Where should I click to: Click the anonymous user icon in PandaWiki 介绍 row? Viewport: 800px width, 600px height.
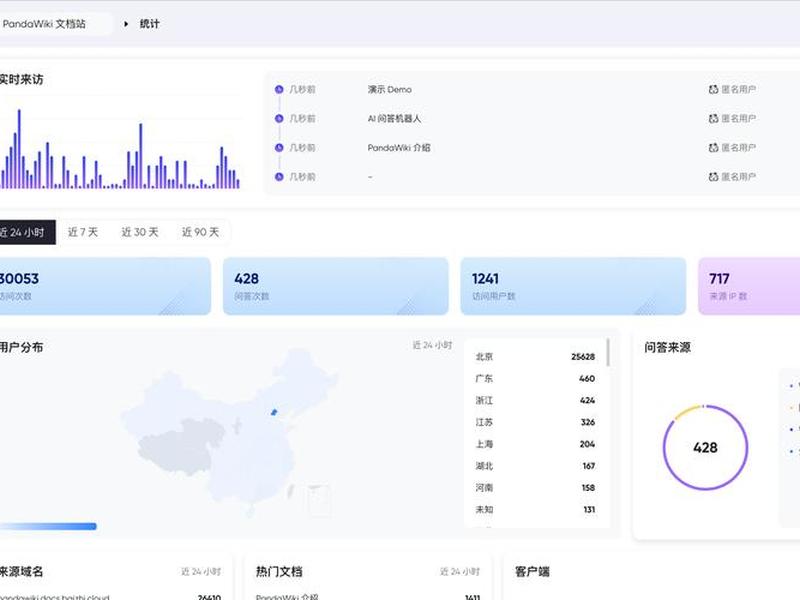(713, 147)
